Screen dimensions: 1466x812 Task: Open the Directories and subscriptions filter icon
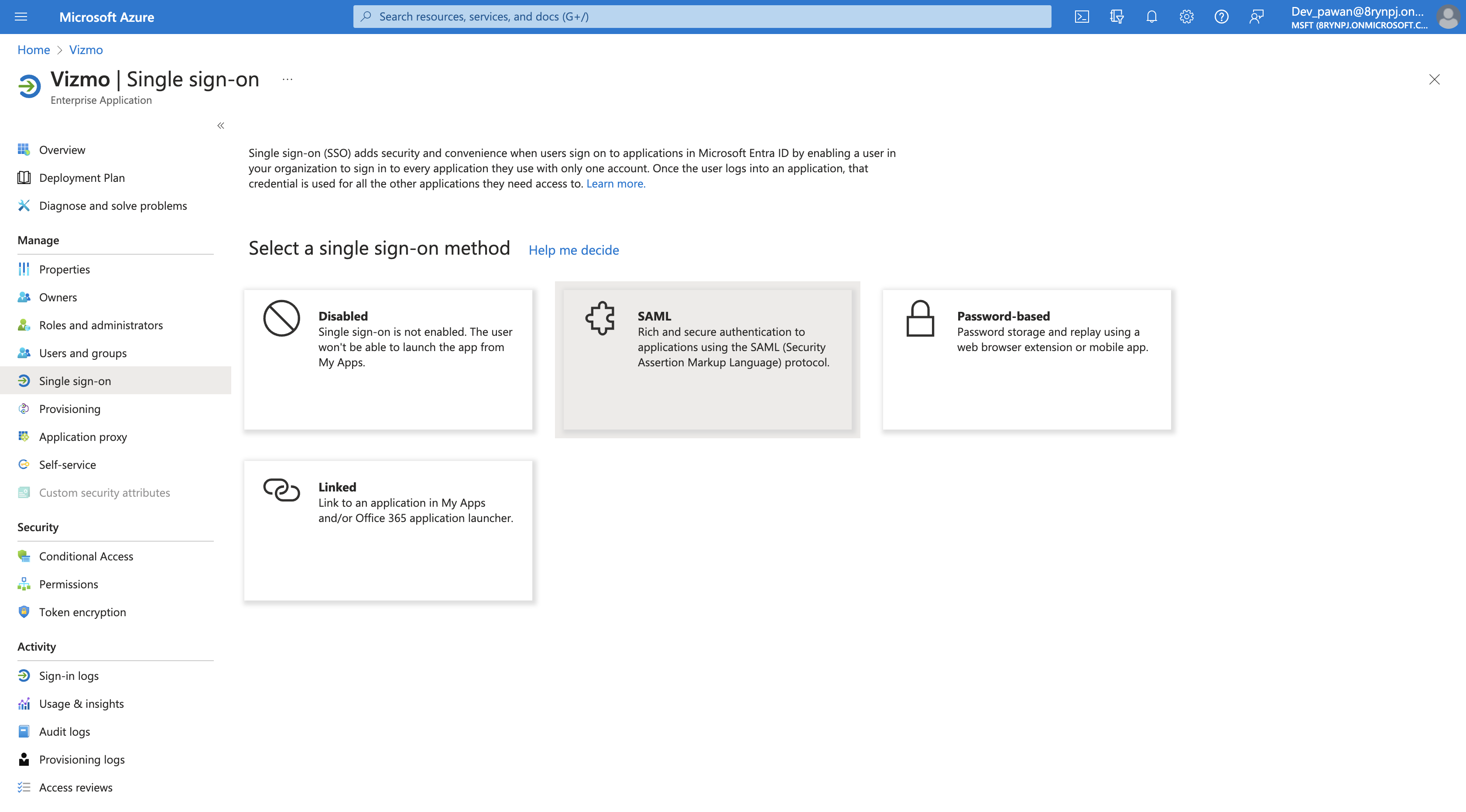click(1117, 17)
